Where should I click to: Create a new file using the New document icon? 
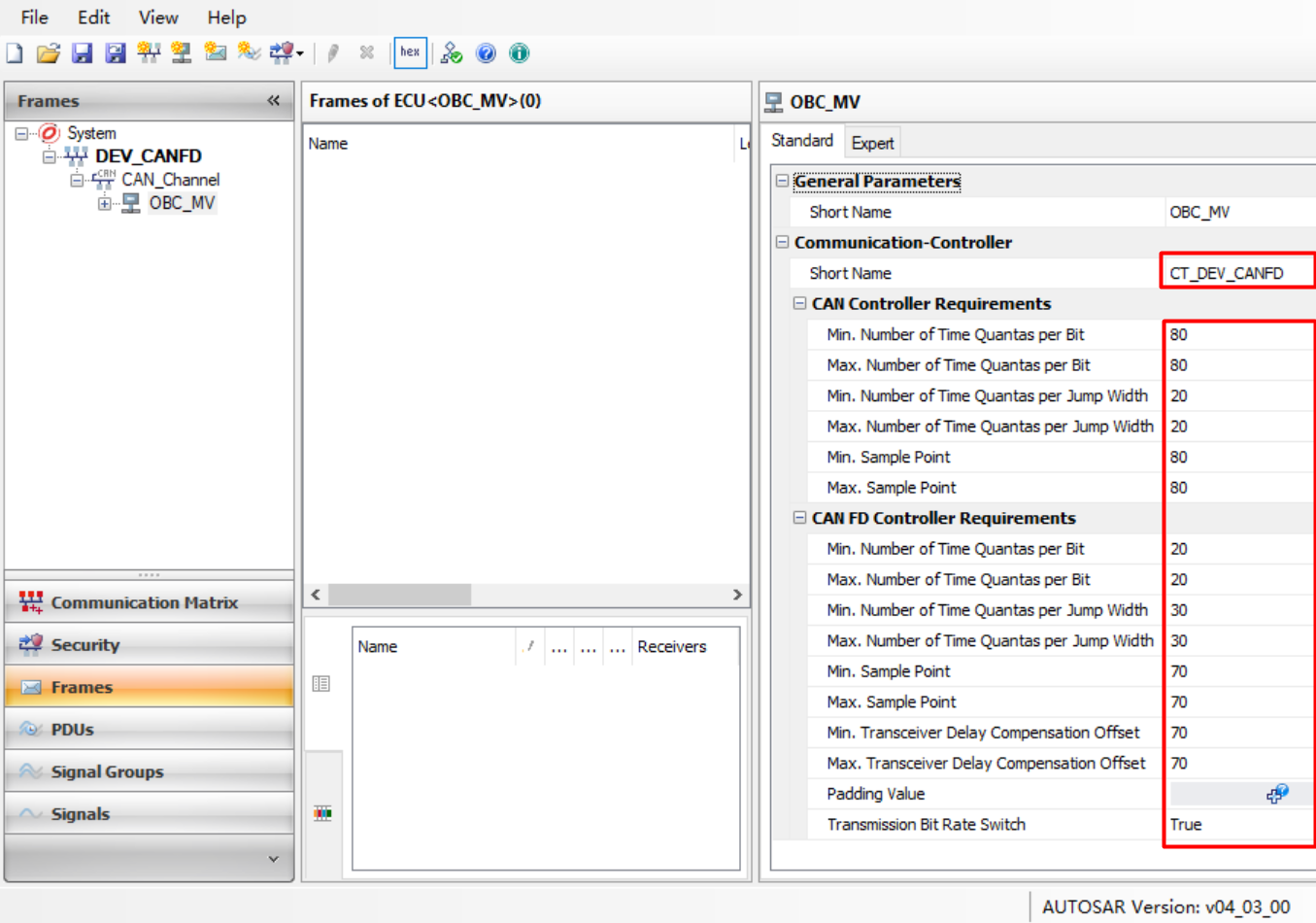click(14, 52)
